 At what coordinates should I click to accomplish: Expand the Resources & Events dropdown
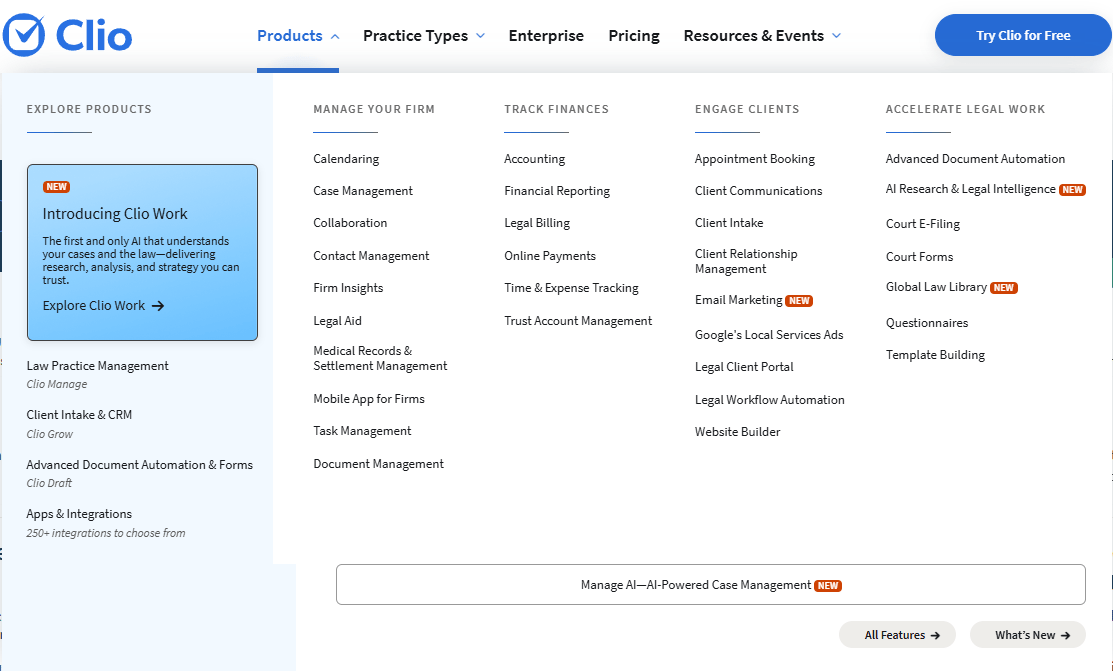point(762,36)
